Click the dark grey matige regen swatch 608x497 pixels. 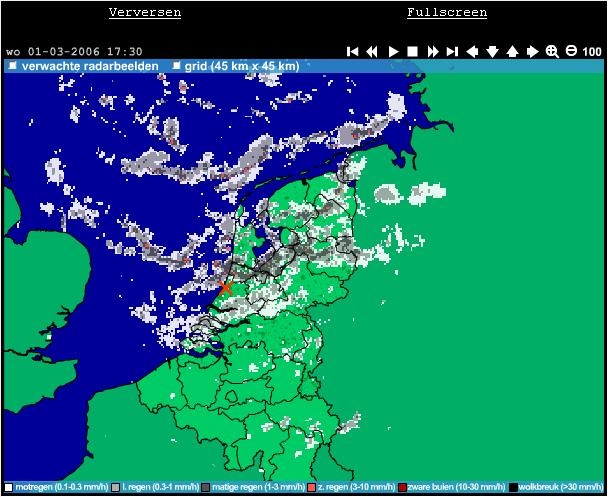(x=206, y=487)
